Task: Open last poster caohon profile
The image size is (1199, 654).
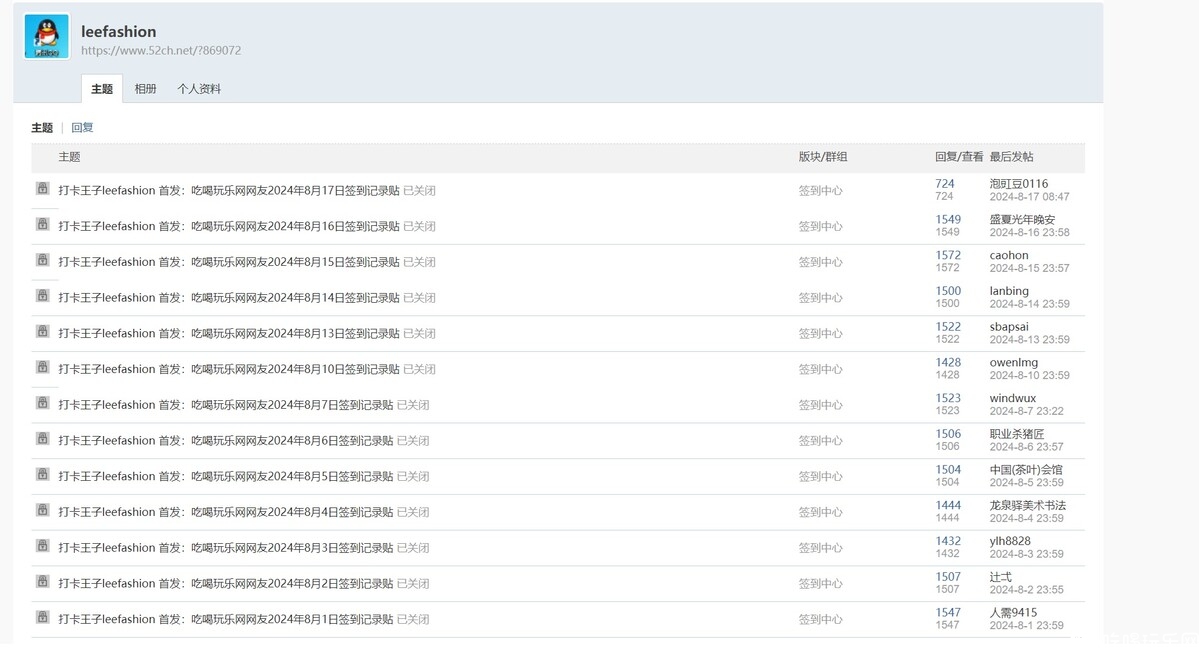Action: (1009, 255)
